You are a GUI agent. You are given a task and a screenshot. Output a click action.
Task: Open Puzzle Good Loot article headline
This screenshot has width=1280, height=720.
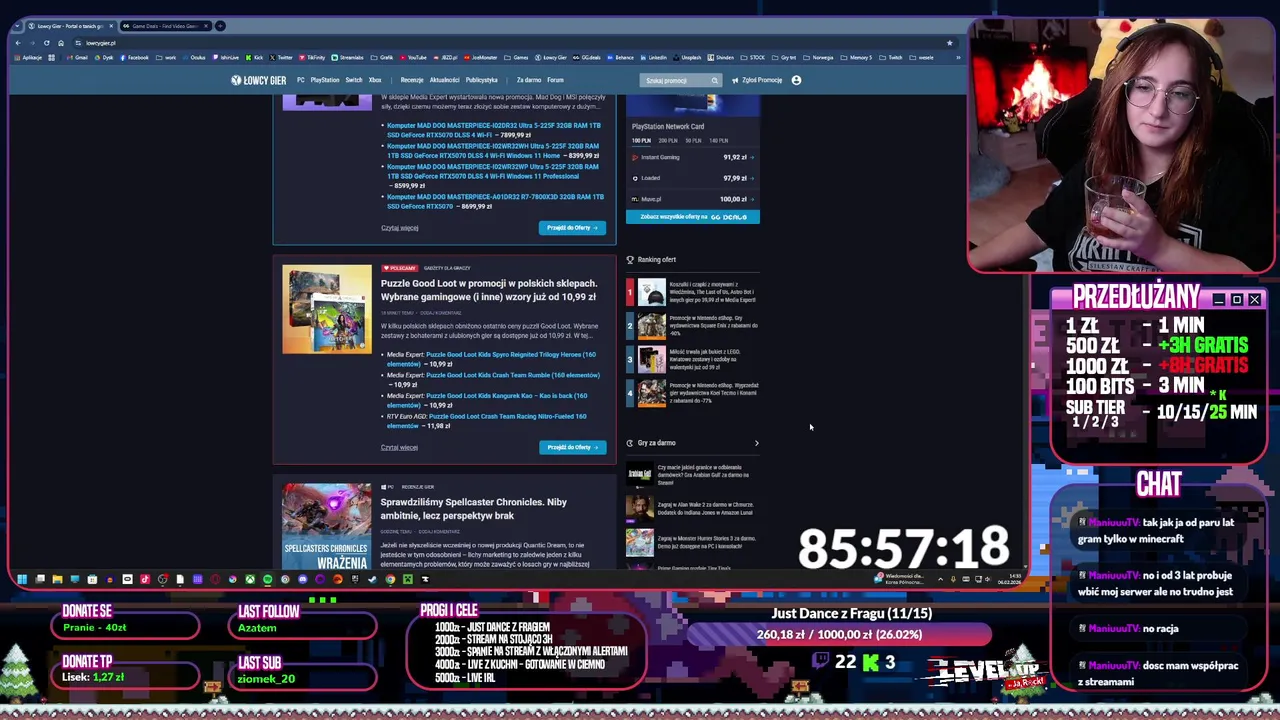[x=488, y=290]
